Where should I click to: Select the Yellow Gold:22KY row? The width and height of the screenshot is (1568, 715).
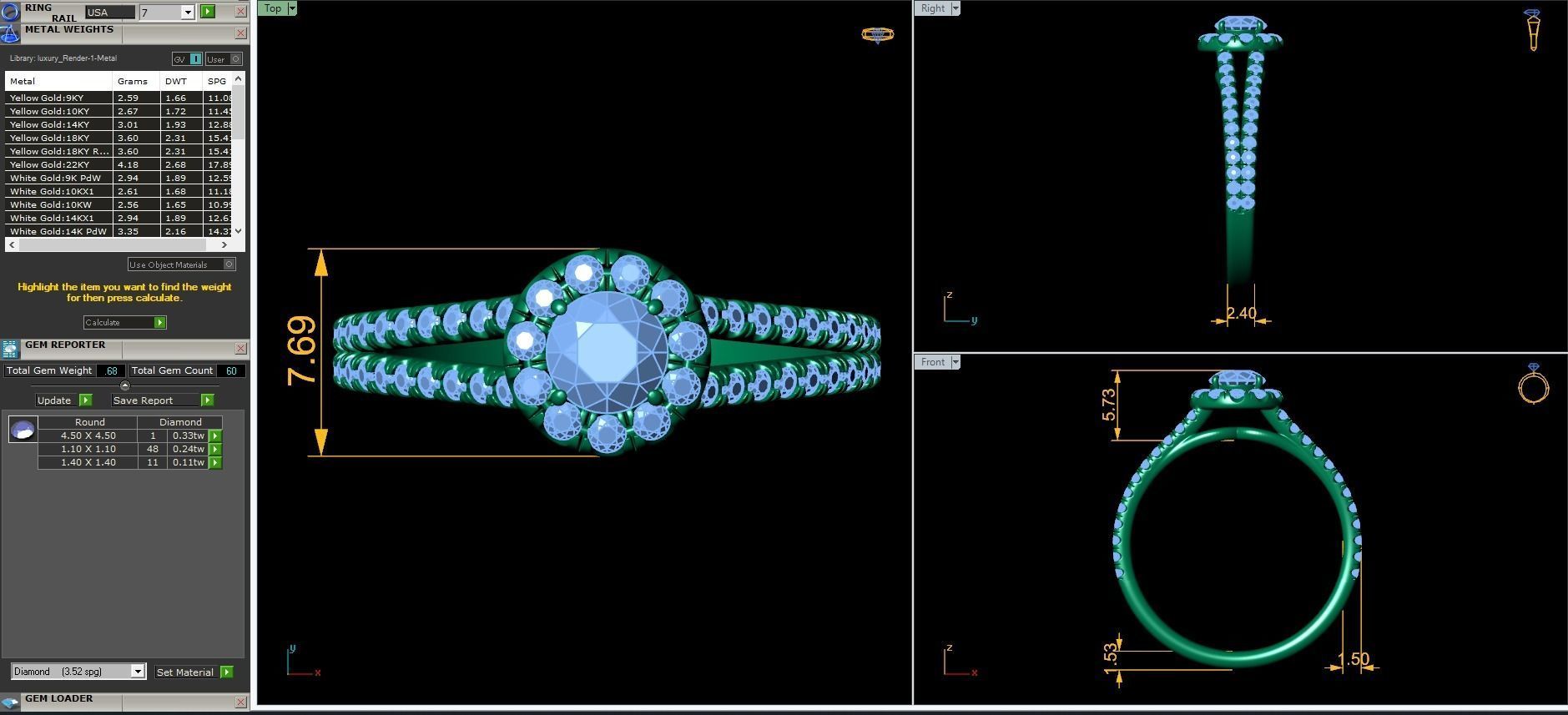pos(119,164)
